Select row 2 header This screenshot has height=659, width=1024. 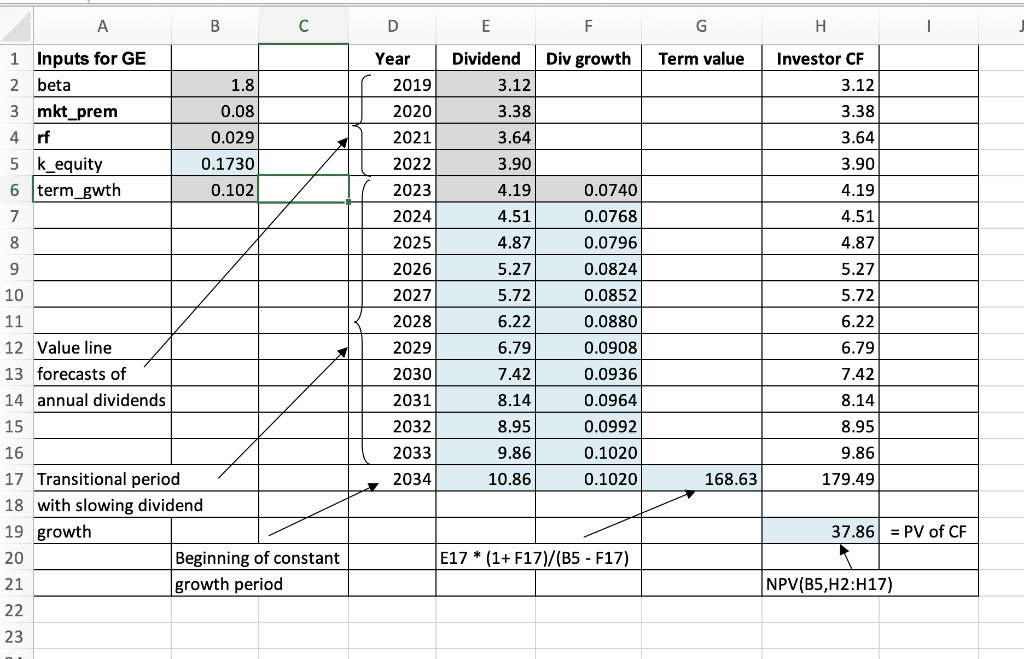pos(16,85)
